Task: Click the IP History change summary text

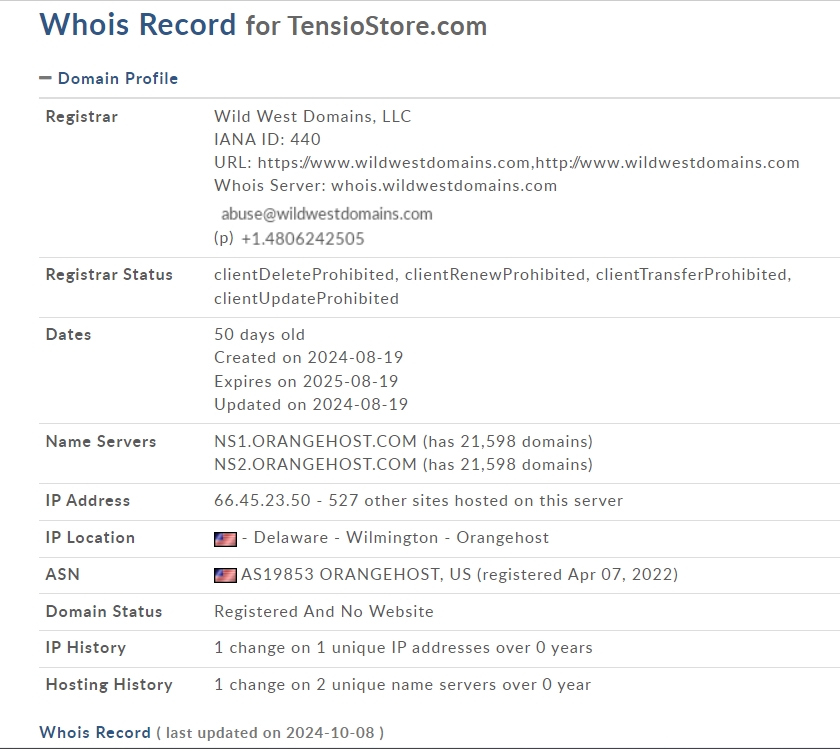Action: click(x=403, y=648)
